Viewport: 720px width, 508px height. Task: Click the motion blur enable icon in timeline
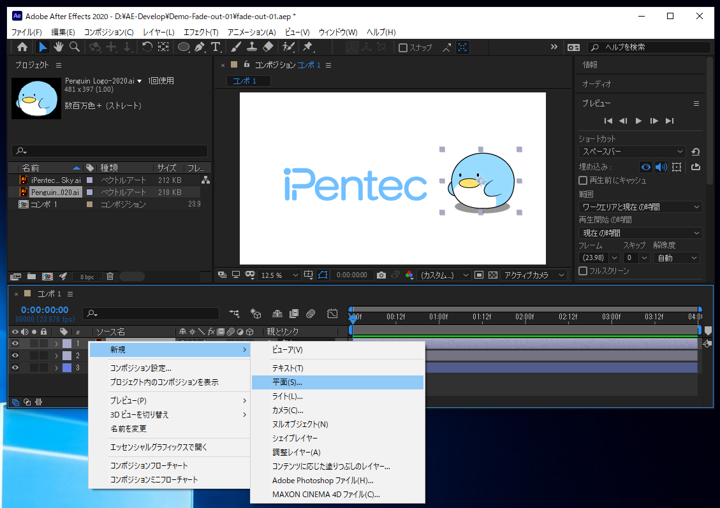311,314
